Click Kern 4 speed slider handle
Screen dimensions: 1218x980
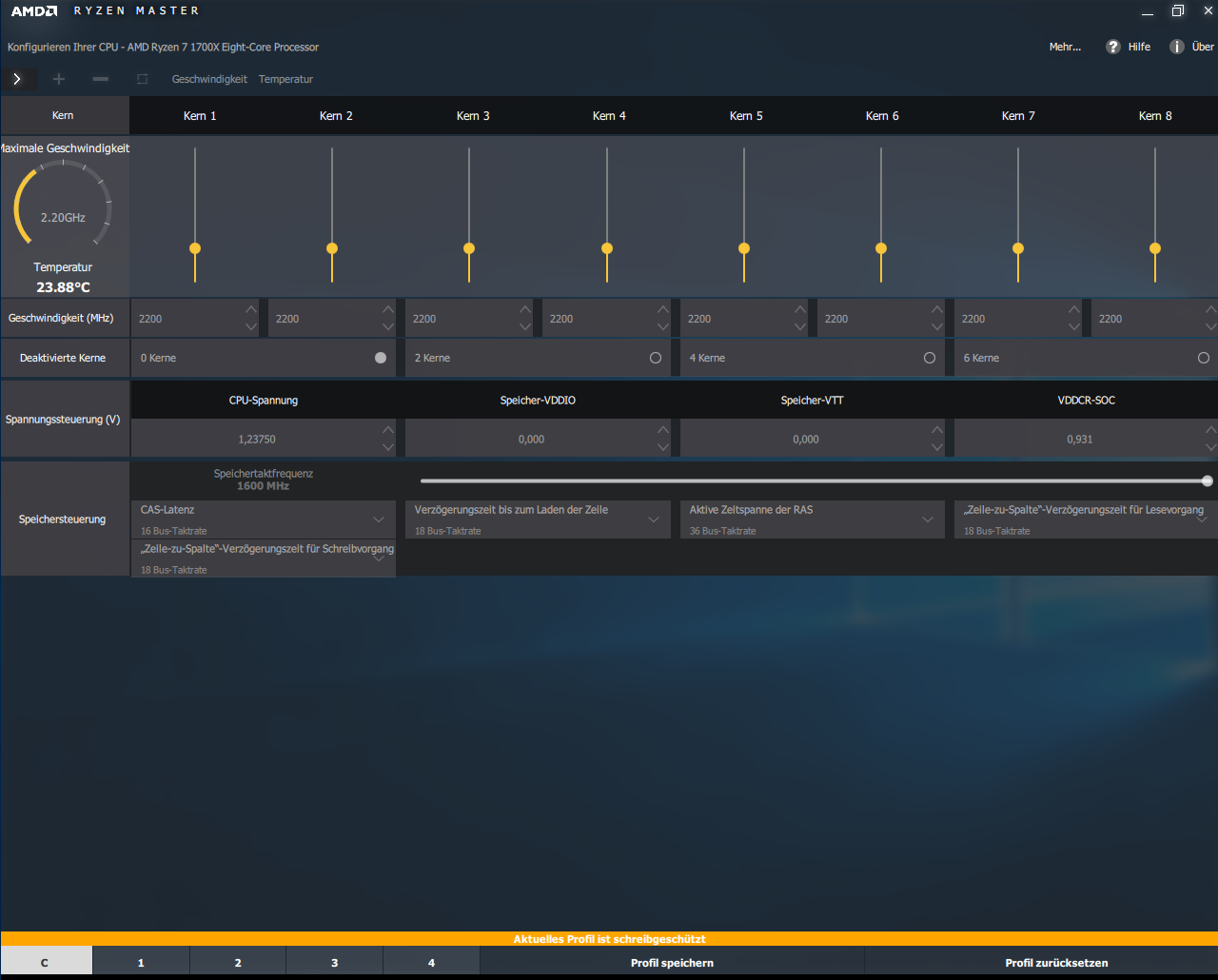(x=607, y=248)
